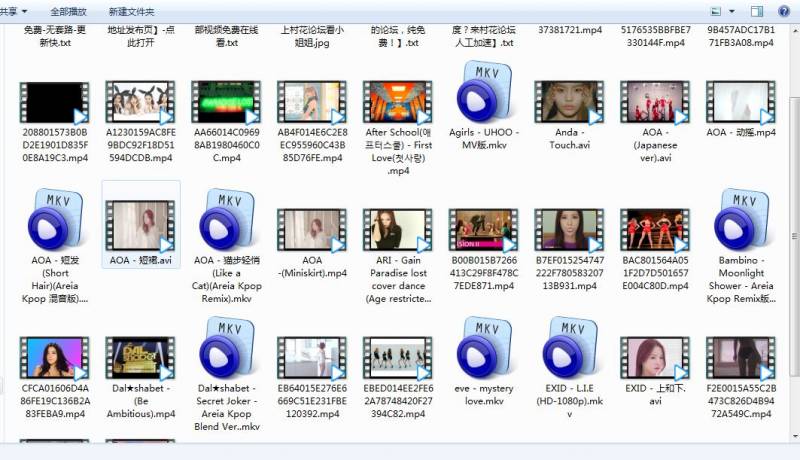Image resolution: width=800 pixels, height=460 pixels.
Task: Select EXID - 上和下.avi thumbnail
Action: point(655,359)
